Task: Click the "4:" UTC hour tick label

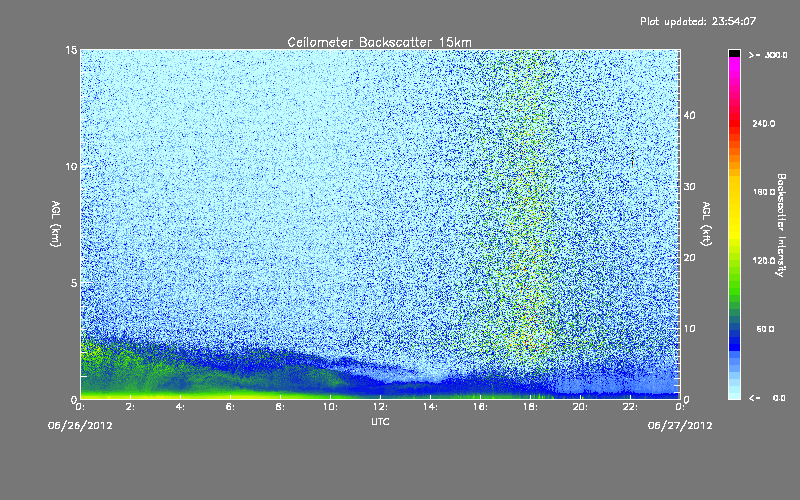Action: click(x=181, y=407)
